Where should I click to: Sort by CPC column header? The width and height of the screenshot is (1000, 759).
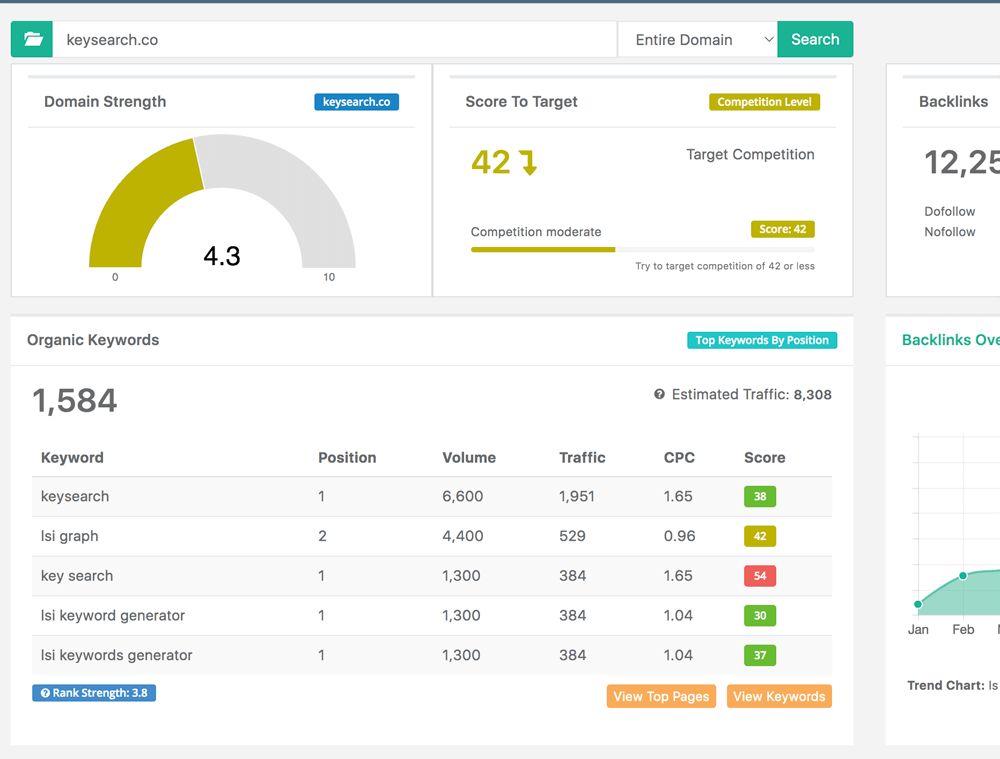tap(679, 457)
